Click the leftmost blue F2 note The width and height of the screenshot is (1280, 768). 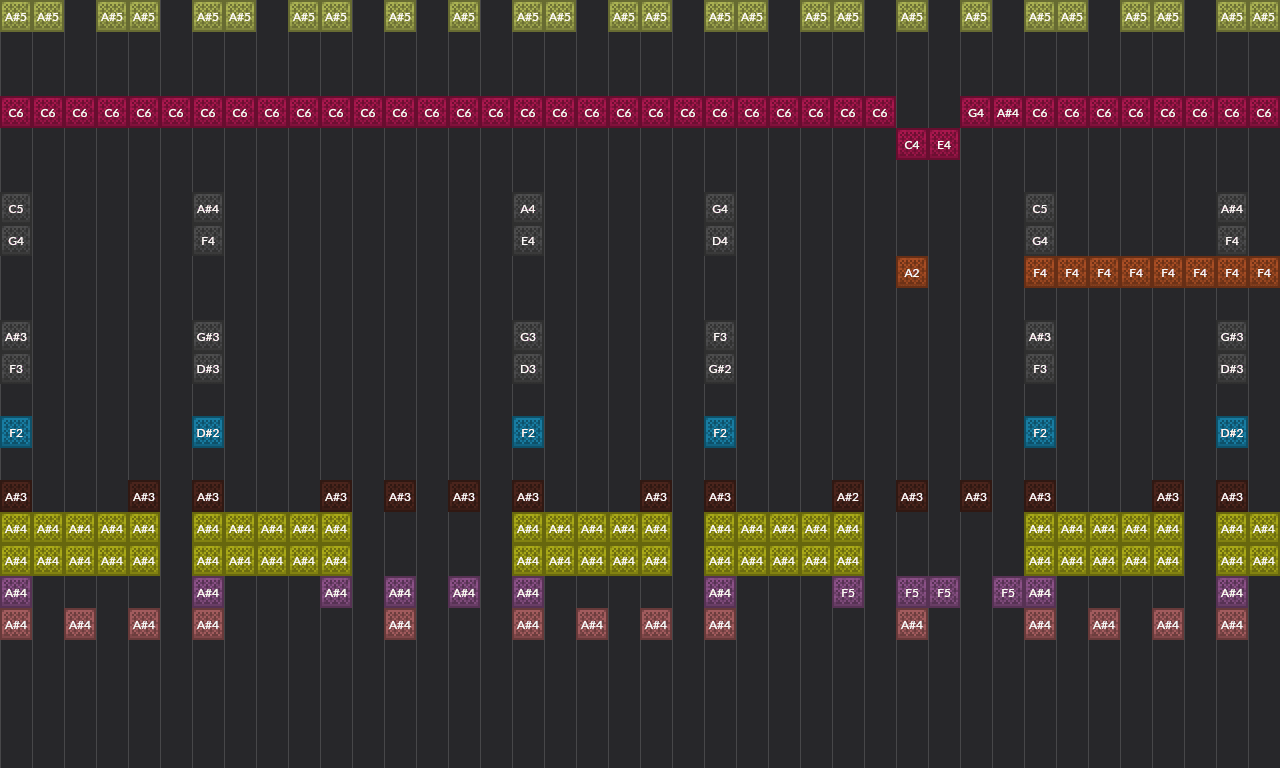point(15,432)
